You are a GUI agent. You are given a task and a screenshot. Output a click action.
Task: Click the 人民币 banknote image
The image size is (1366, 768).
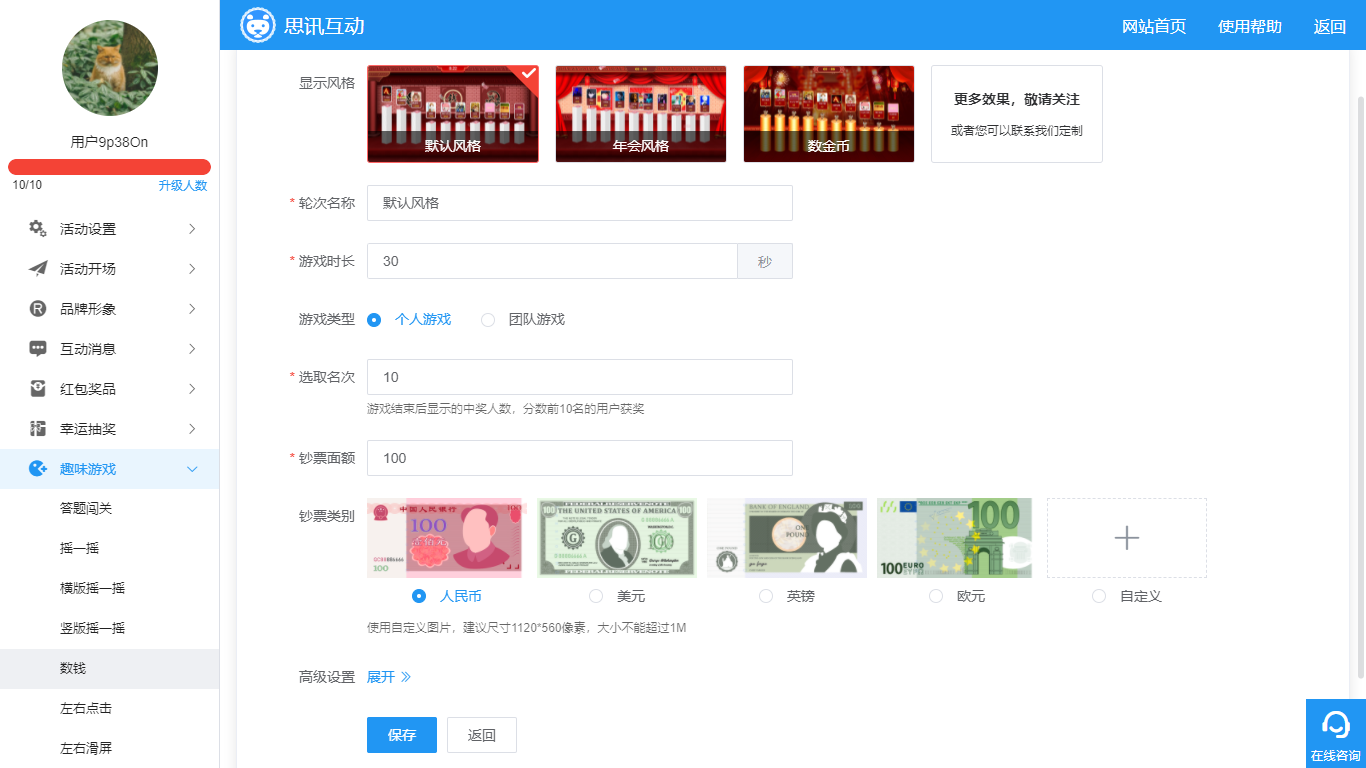click(447, 538)
